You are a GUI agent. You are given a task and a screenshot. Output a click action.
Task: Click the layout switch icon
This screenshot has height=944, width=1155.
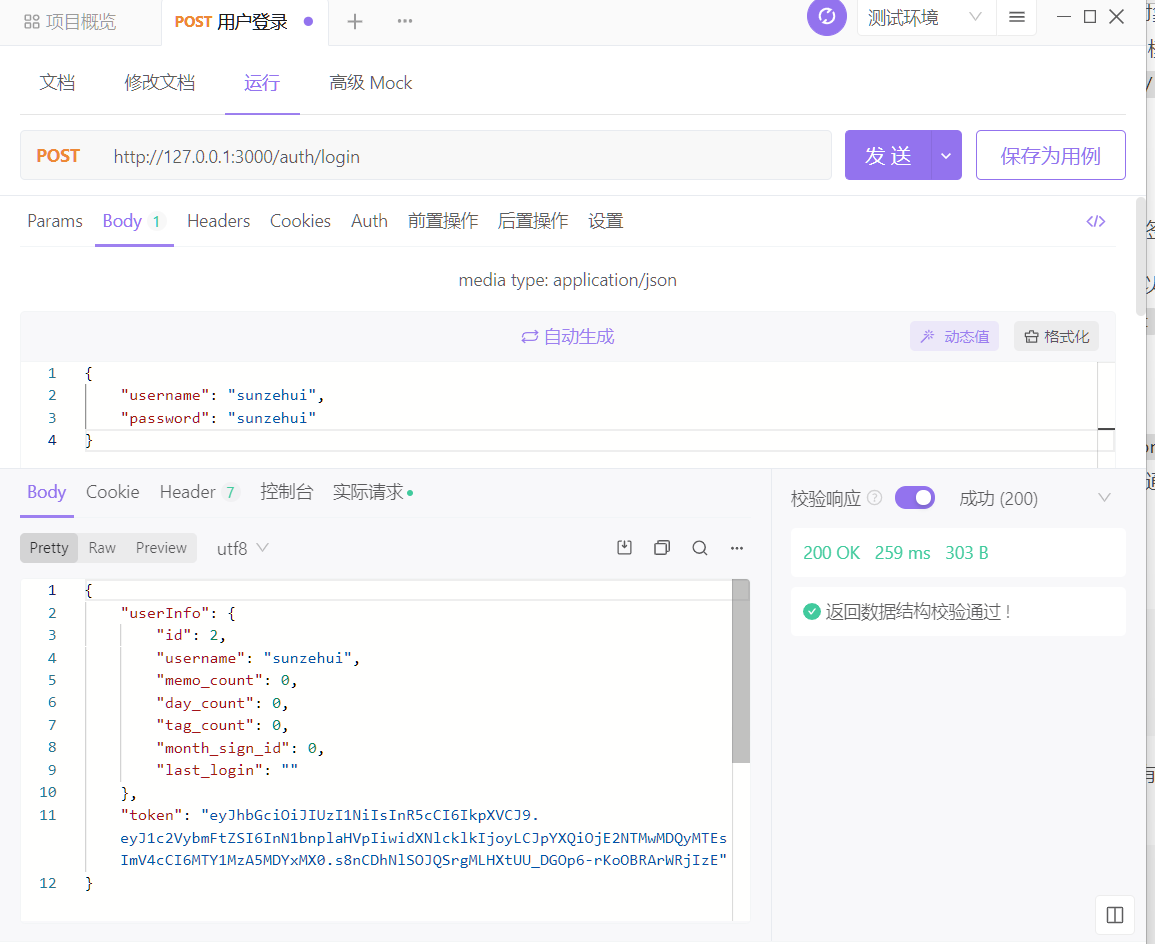[1115, 915]
